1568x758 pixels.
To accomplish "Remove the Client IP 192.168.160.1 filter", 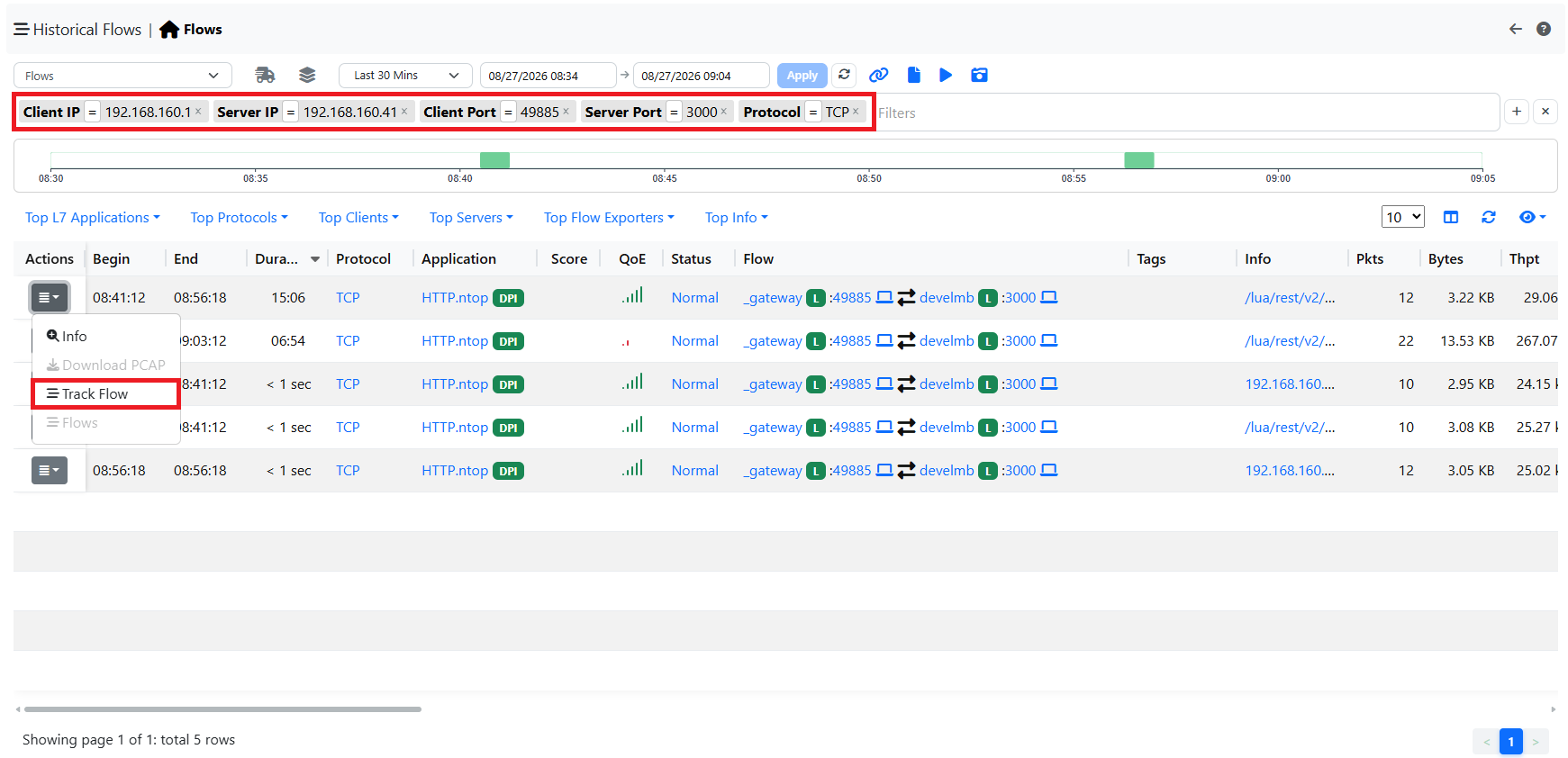I will 198,112.
